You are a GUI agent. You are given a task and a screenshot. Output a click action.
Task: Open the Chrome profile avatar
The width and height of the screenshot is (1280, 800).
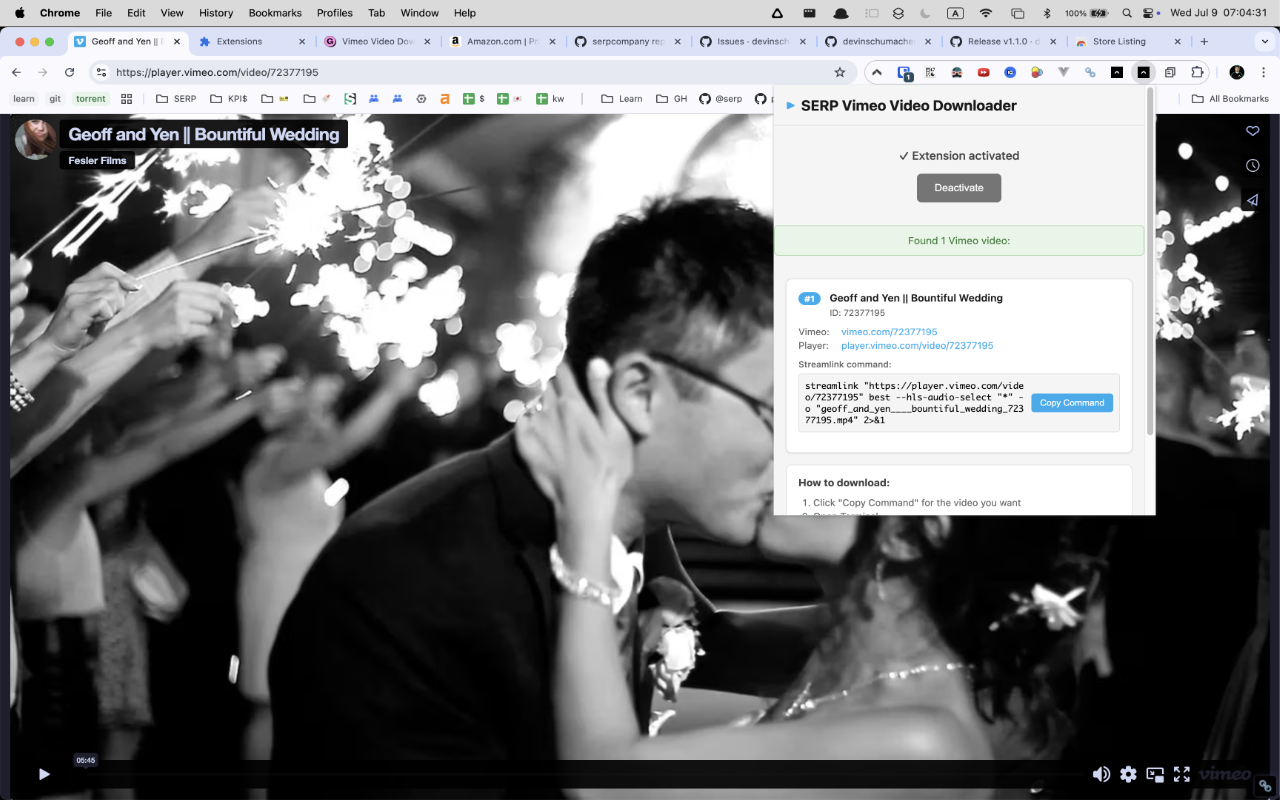tap(1237, 72)
